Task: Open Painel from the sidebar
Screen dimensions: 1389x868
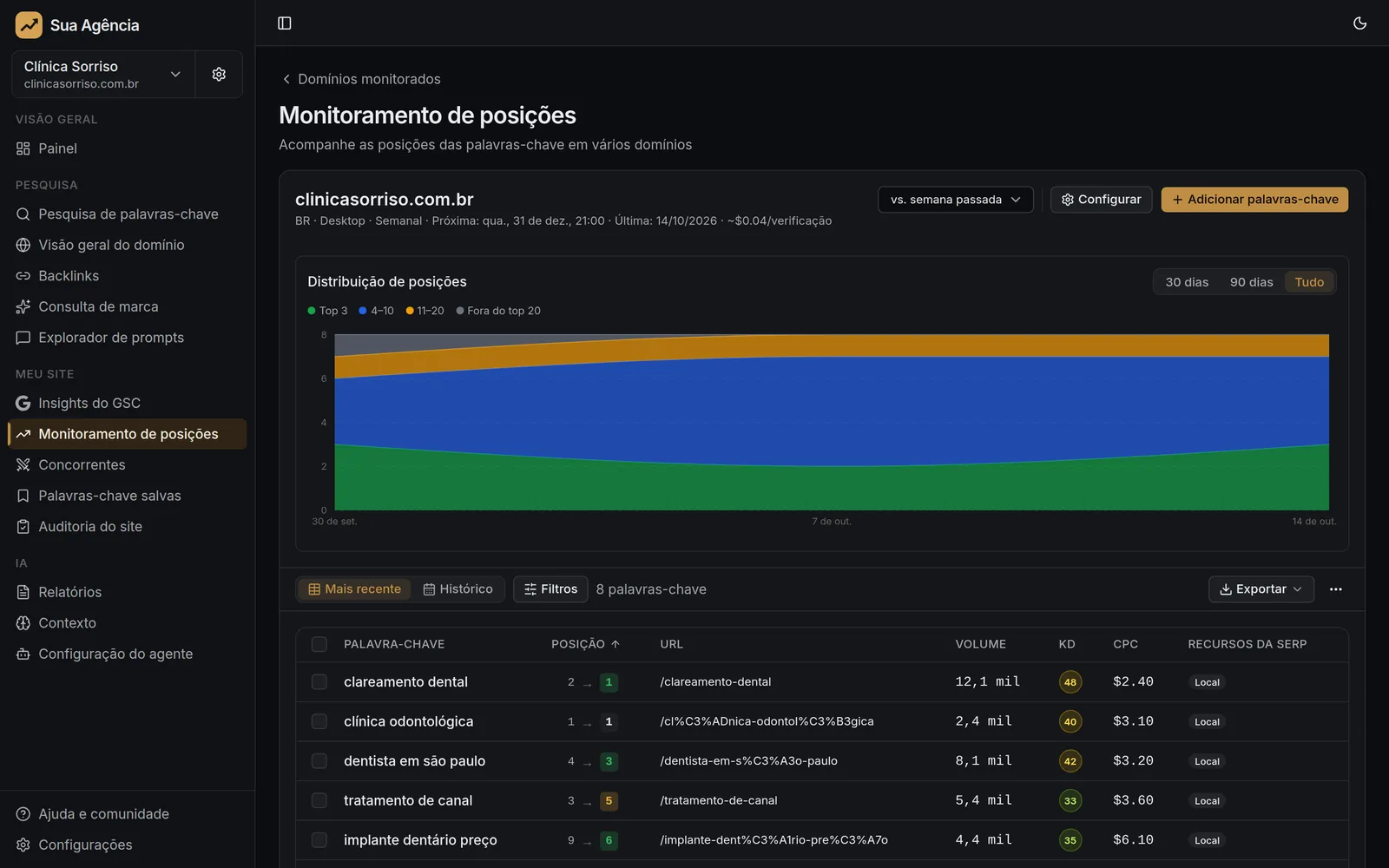Action: coord(127,148)
